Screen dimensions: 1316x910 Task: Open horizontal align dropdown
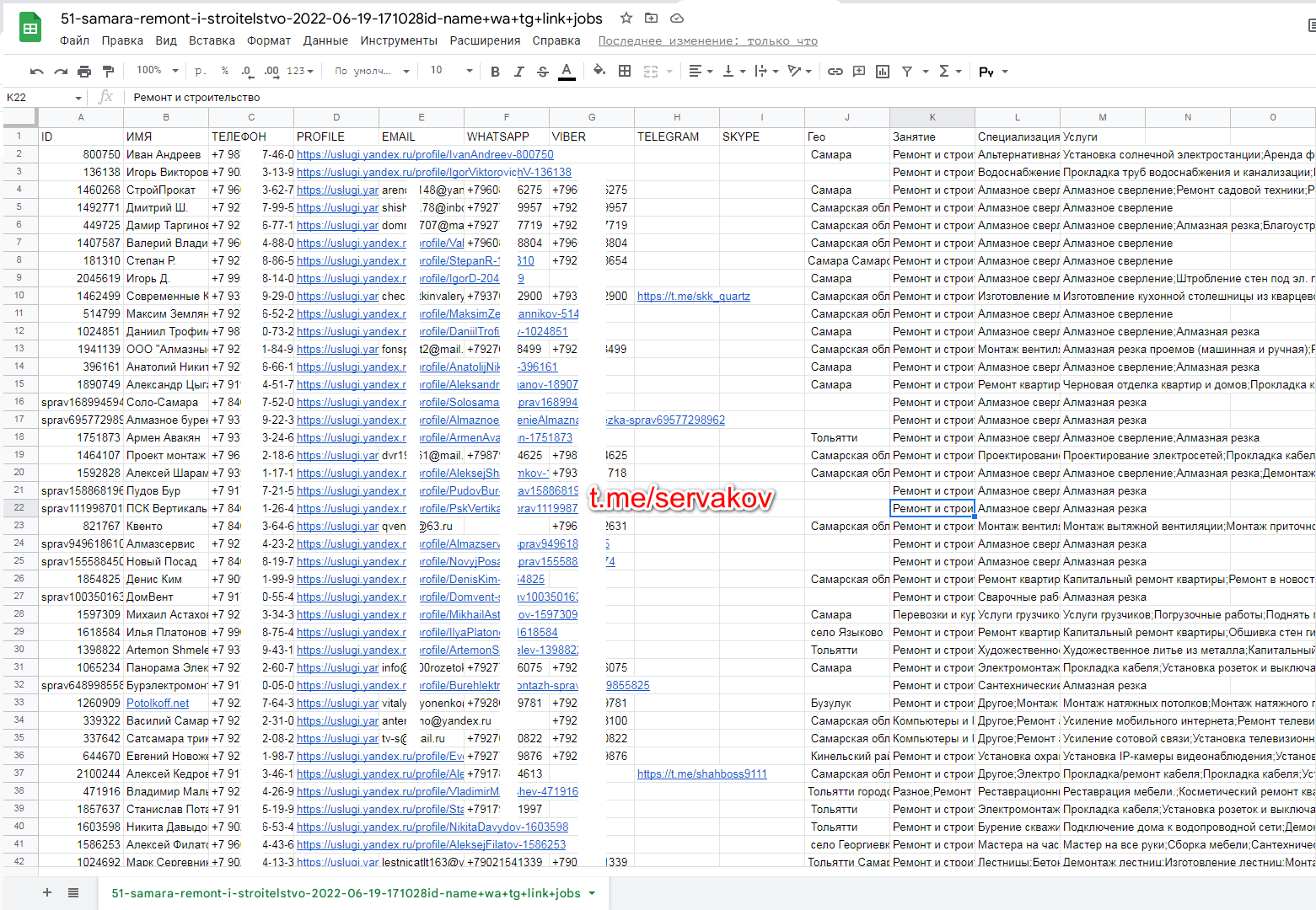coord(701,72)
